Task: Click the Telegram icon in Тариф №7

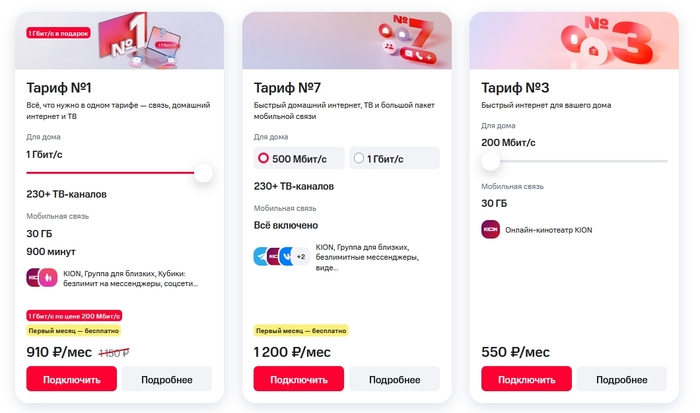Action: (x=262, y=256)
